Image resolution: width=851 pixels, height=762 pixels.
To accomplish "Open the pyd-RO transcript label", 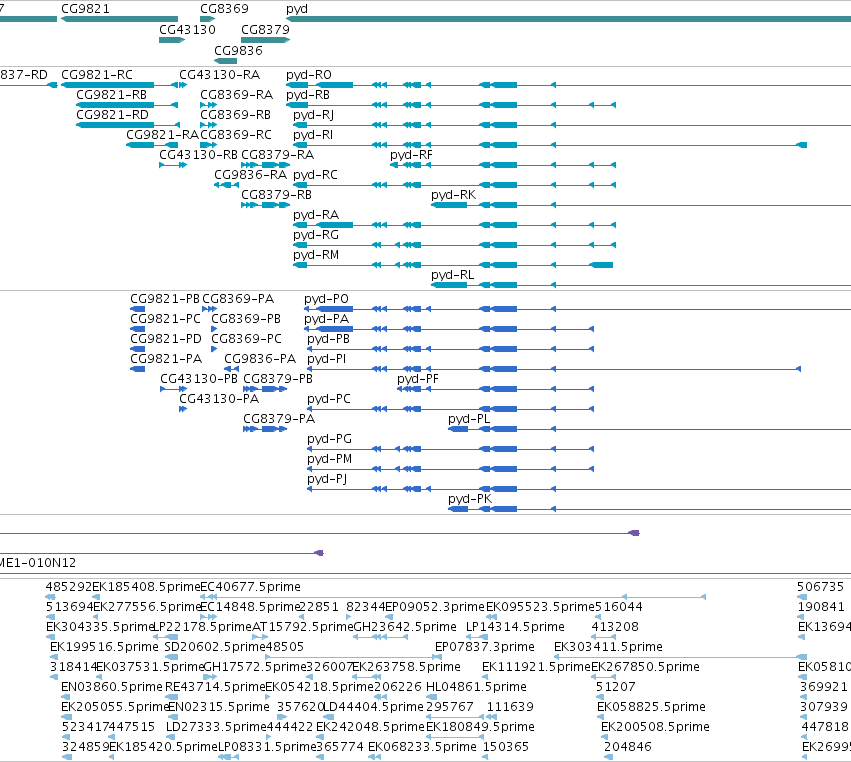I will point(309,74).
